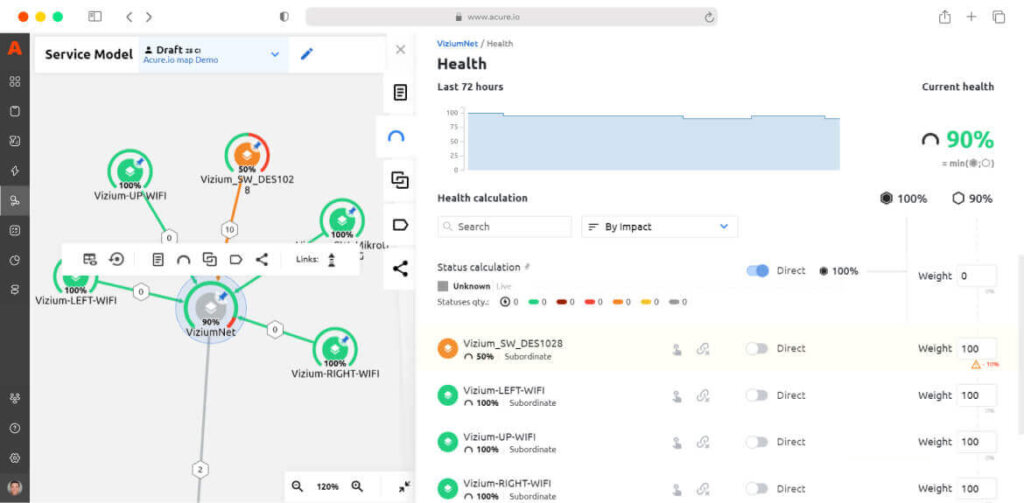1024x503 pixels.
Task: Go back with the browser back arrow
Action: click(129, 17)
